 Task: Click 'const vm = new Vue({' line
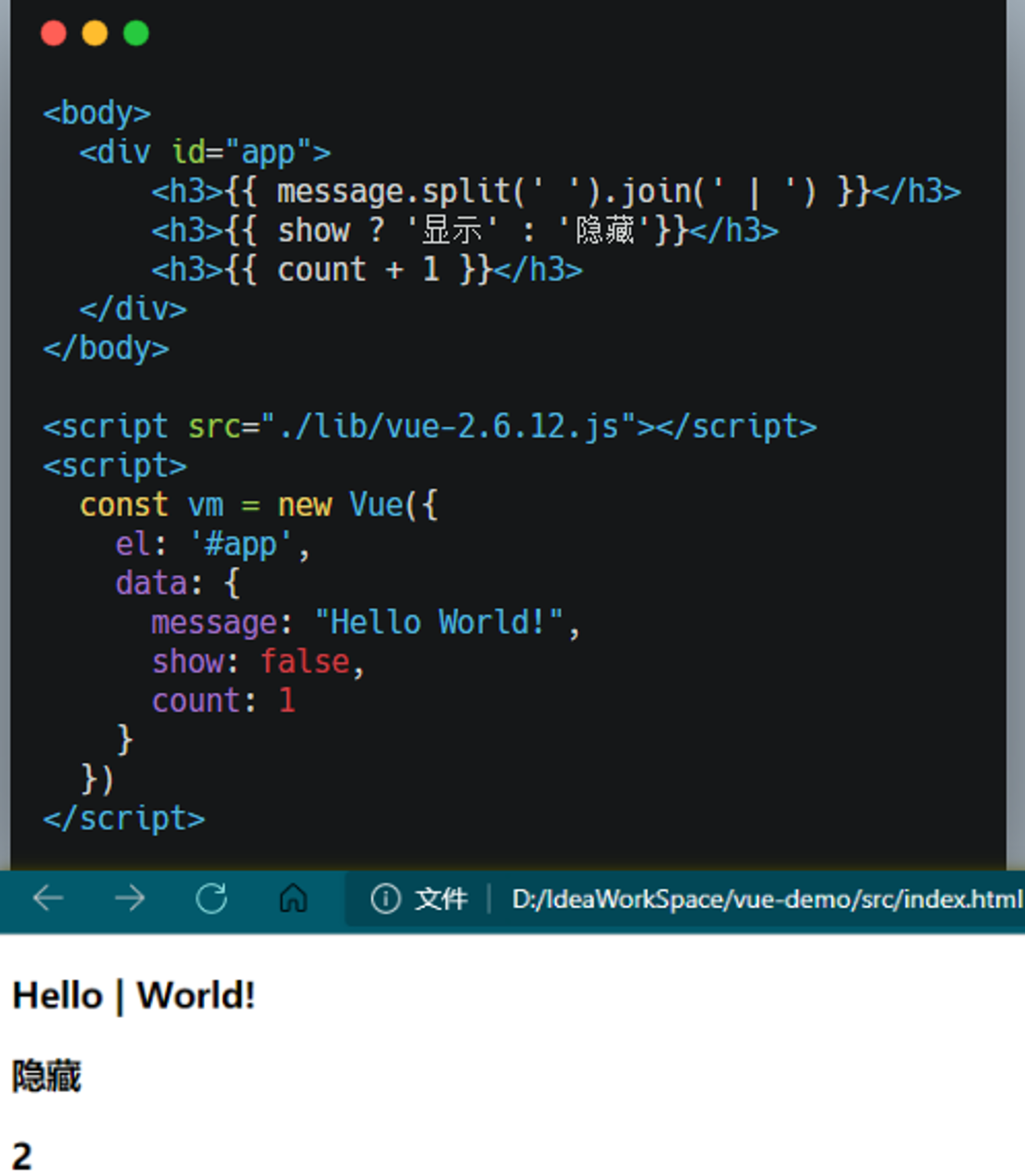click(x=259, y=505)
